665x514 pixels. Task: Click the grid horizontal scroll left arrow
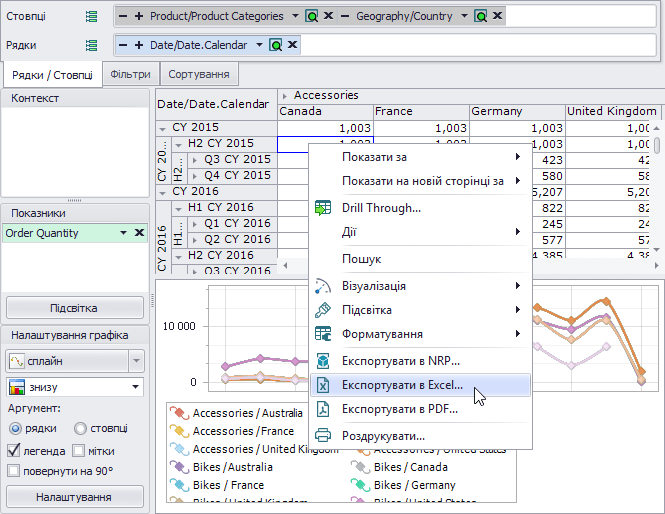coord(285,265)
